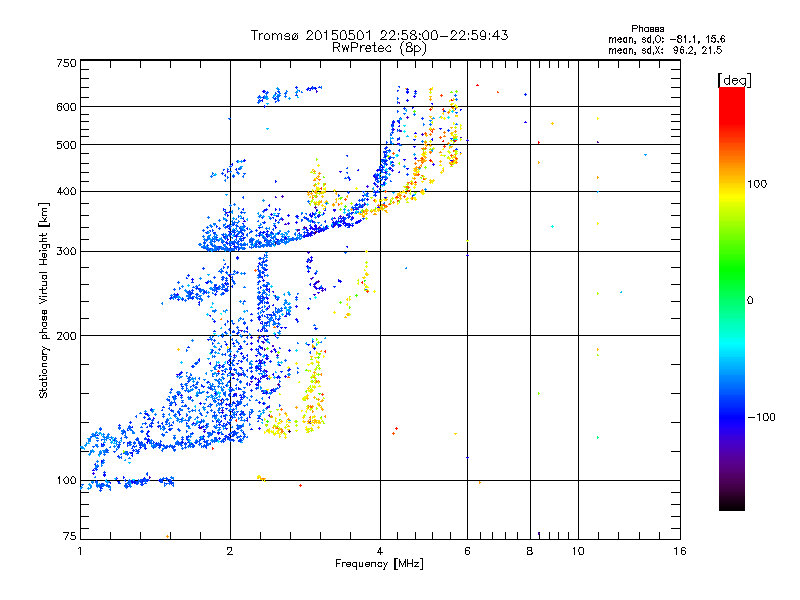Click the y-axis '100' tick label

(66, 480)
